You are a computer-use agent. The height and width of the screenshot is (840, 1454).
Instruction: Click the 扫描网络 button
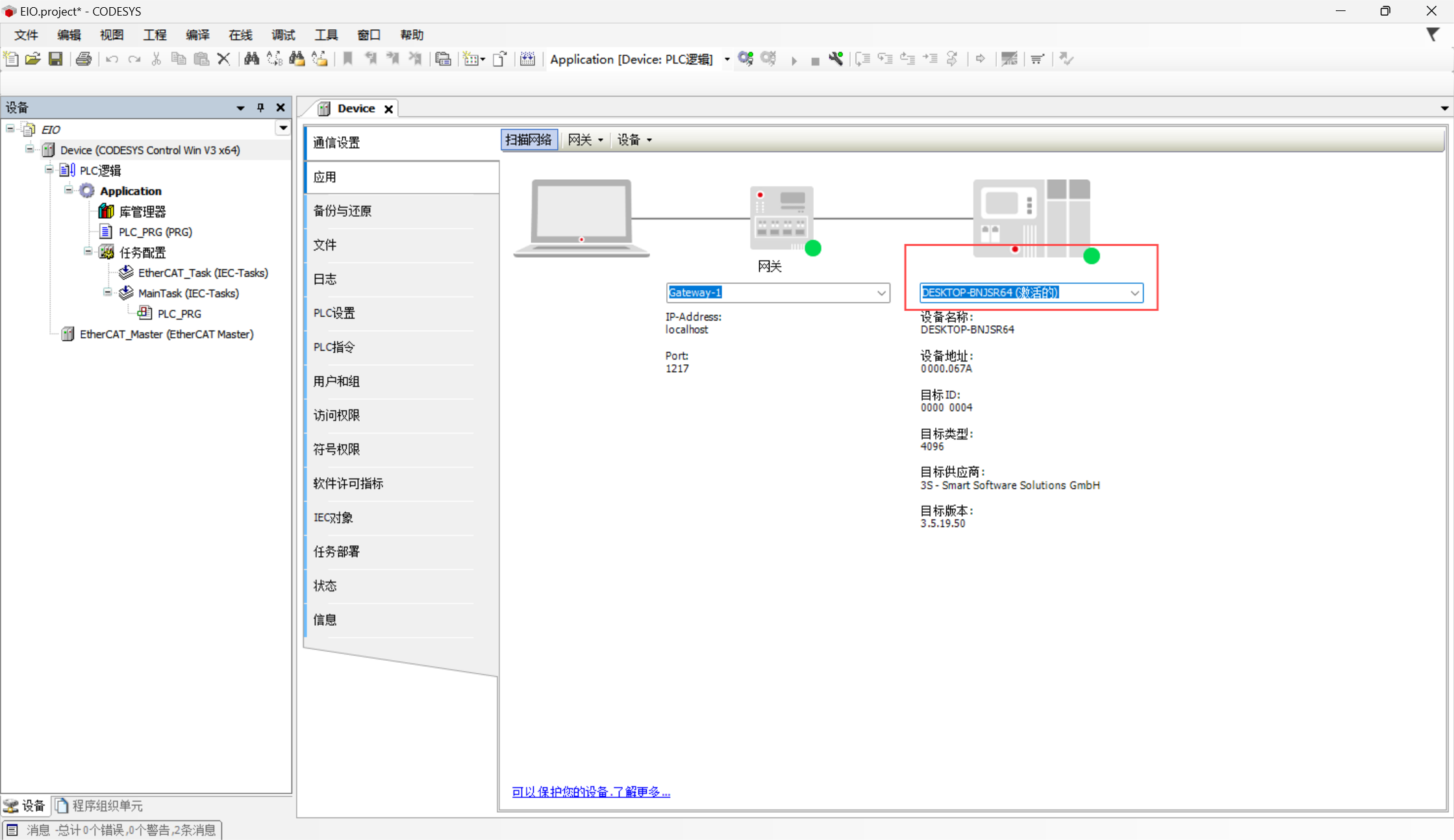click(x=529, y=140)
